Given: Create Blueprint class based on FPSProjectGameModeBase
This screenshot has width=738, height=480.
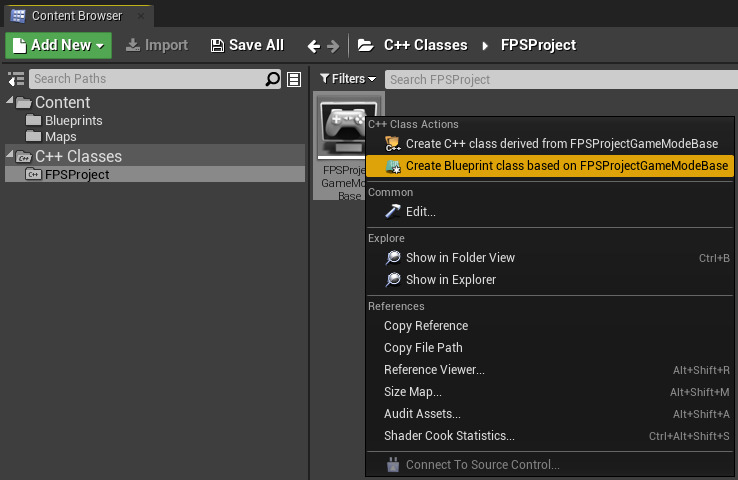Looking at the screenshot, I should point(550,166).
